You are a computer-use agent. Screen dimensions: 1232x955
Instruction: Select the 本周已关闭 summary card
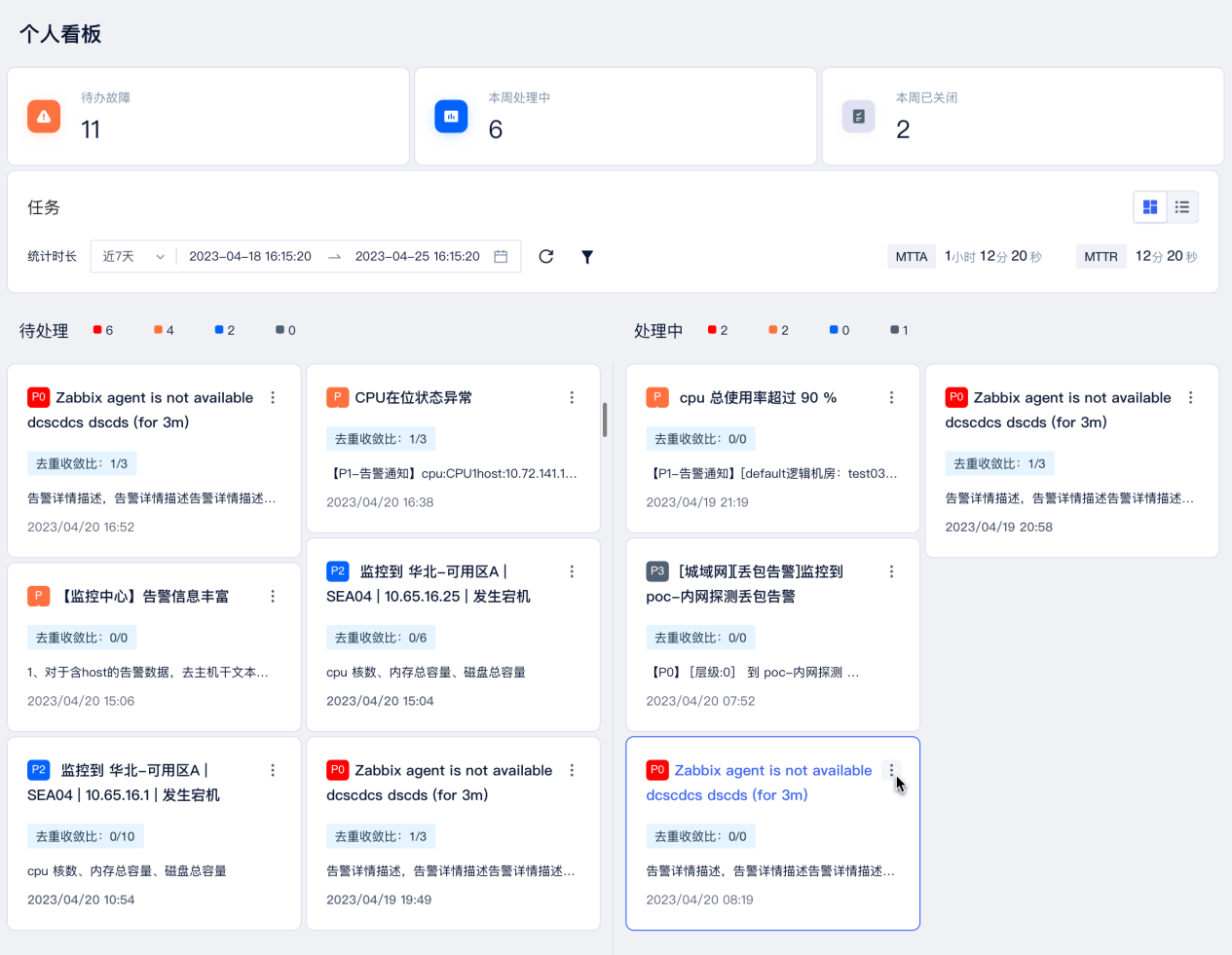(x=1023, y=117)
